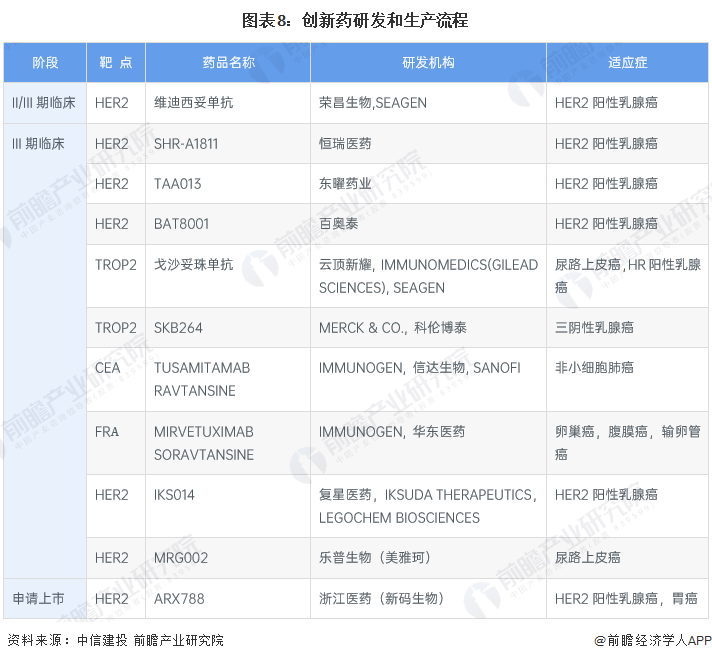Select drug name ARX788
The height and width of the screenshot is (661, 712).
pos(179,599)
